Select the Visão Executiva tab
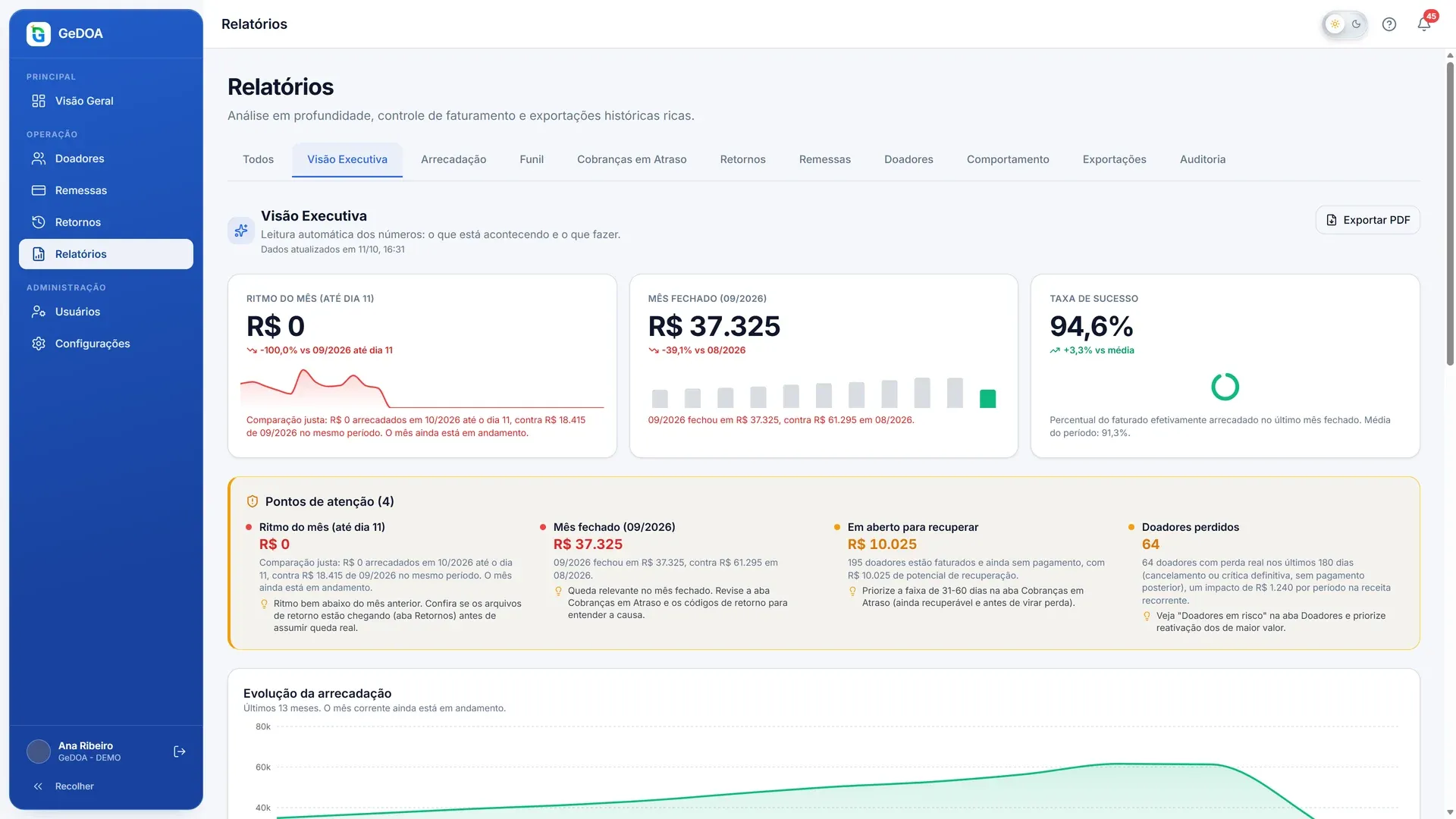This screenshot has width=1456, height=819. [347, 159]
